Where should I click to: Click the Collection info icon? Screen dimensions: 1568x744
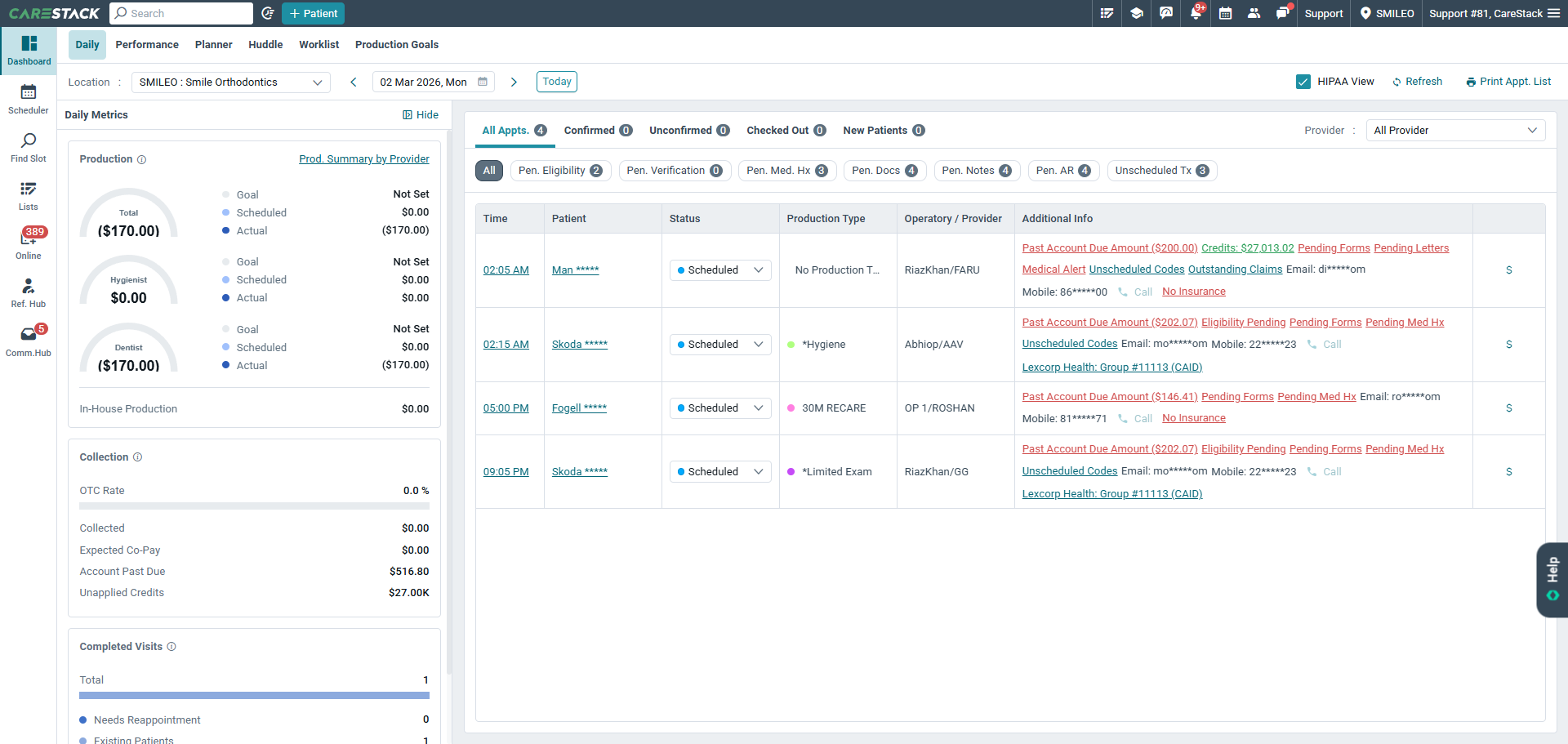coord(137,457)
